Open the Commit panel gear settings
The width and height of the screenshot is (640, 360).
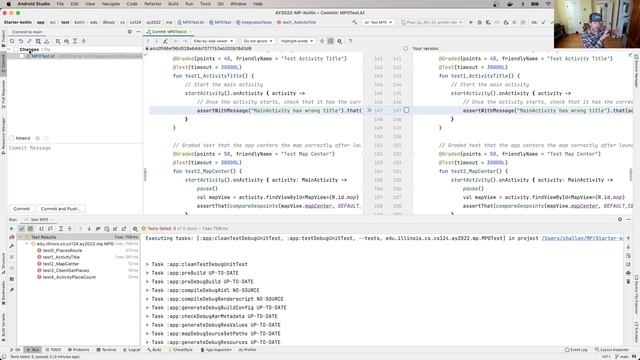click(130, 32)
